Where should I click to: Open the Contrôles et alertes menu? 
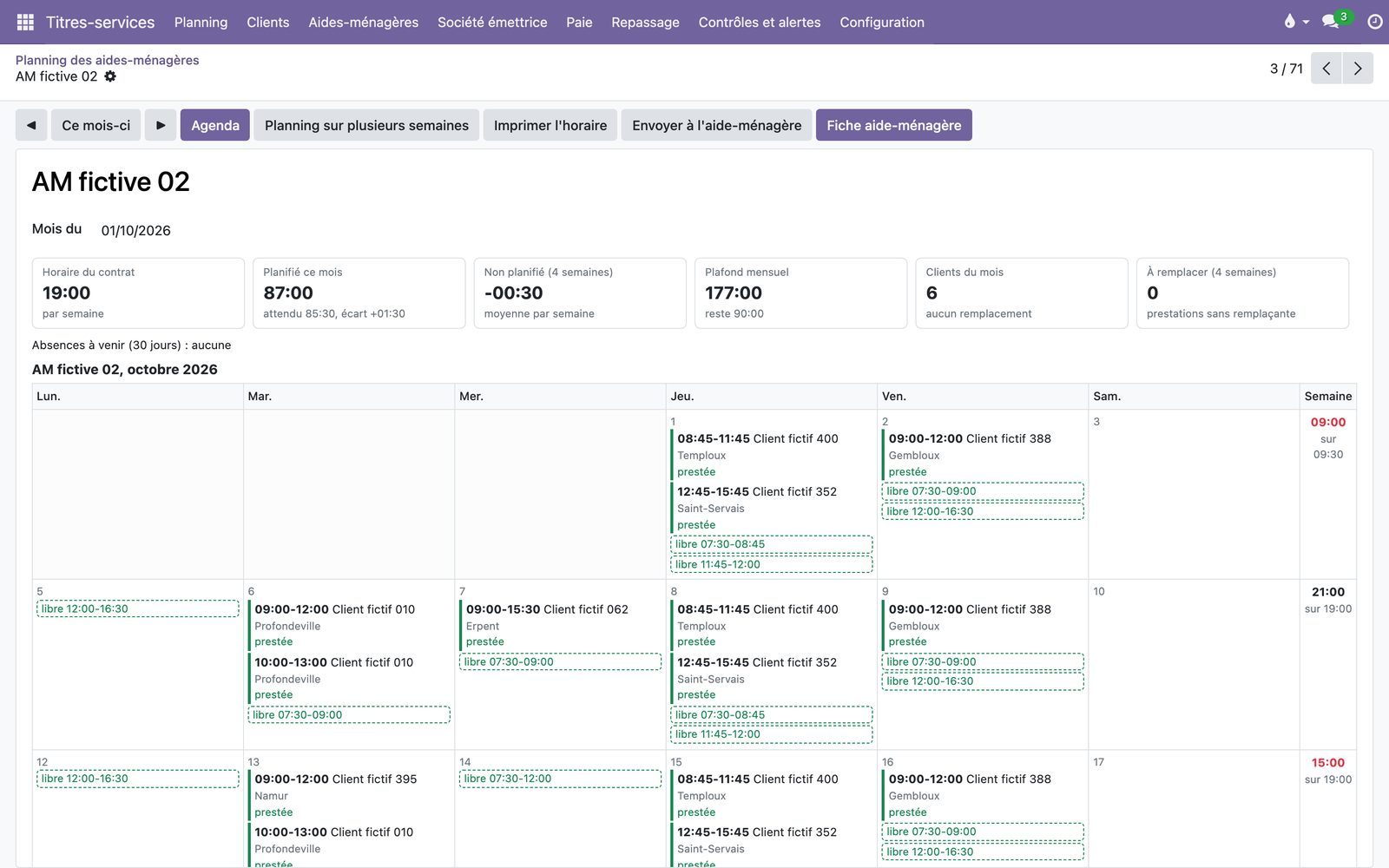pyautogui.click(x=760, y=22)
